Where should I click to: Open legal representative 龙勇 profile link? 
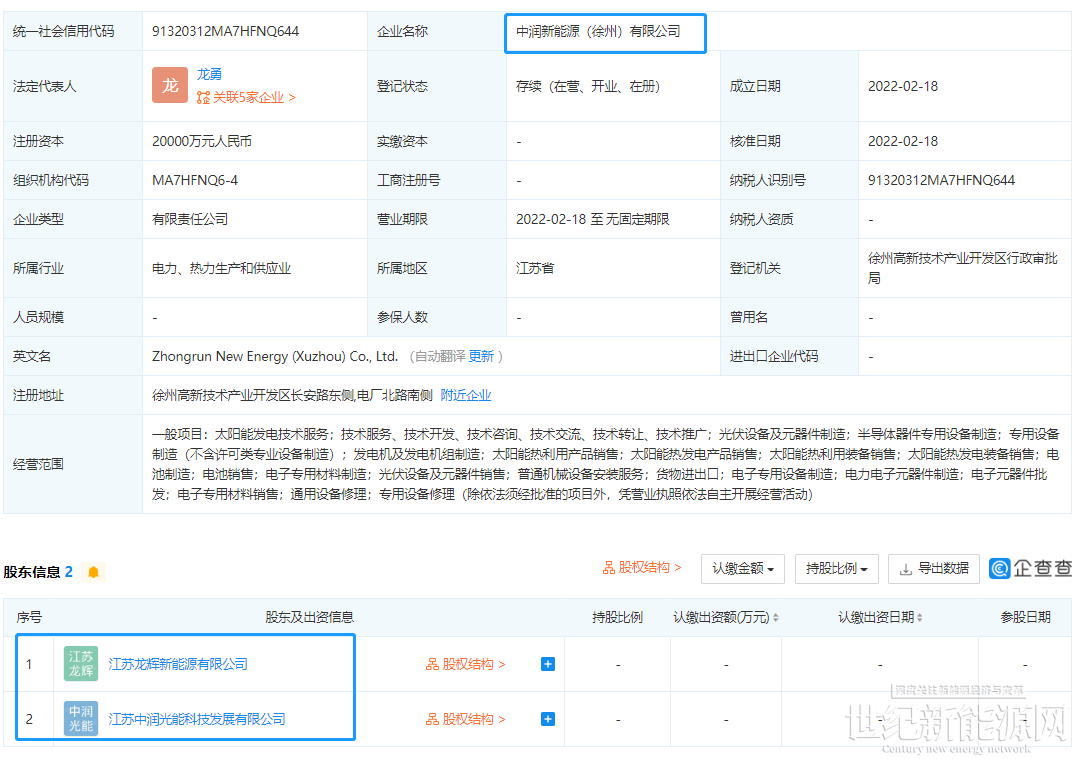209,74
